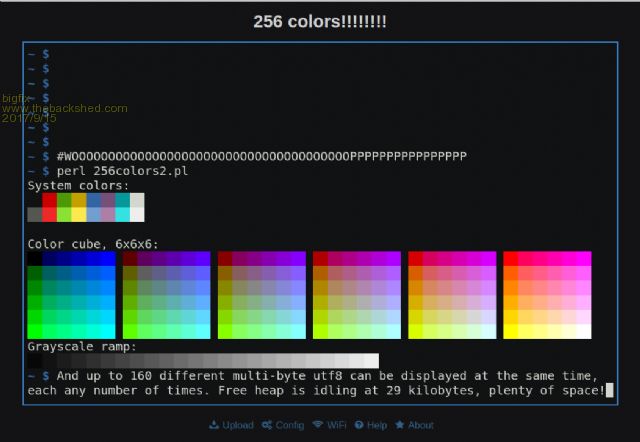Click the lightest end of the grayscale ramp

click(371, 361)
